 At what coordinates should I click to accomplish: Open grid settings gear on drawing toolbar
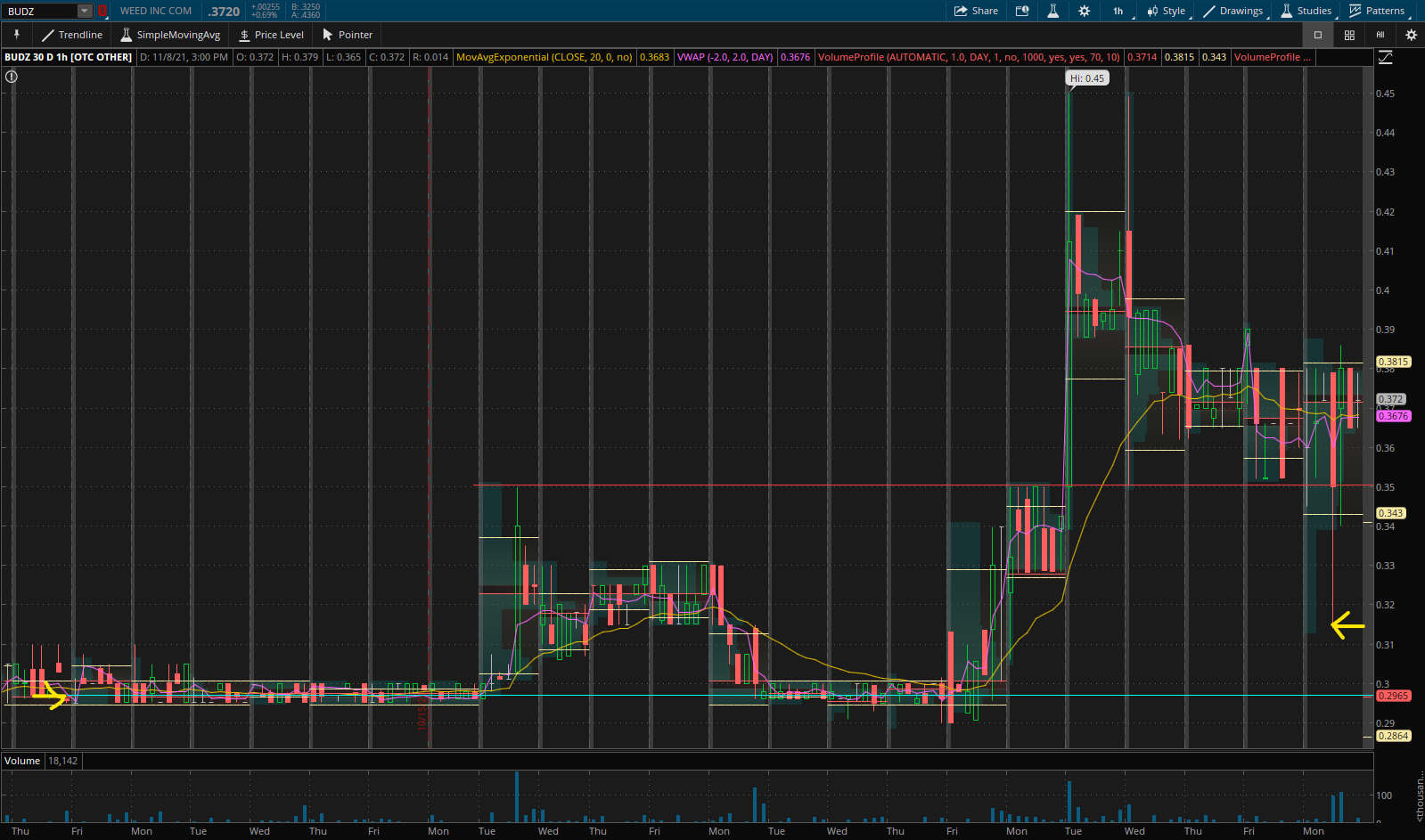pyautogui.click(x=1411, y=35)
